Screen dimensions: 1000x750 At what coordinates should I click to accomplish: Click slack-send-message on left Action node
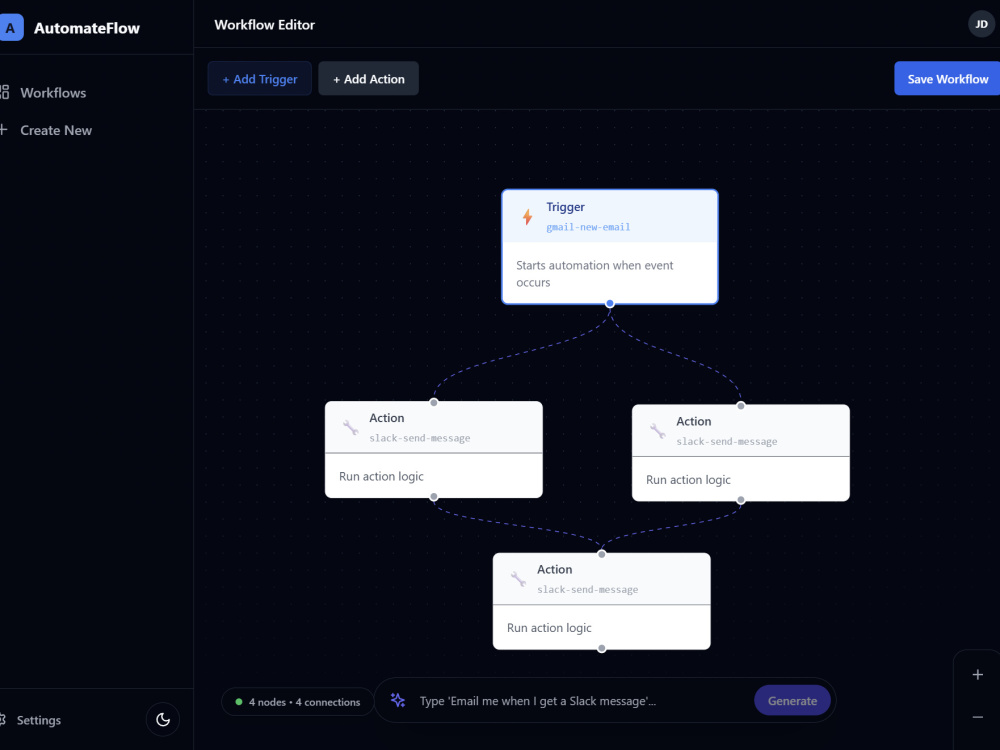pyautogui.click(x=420, y=438)
